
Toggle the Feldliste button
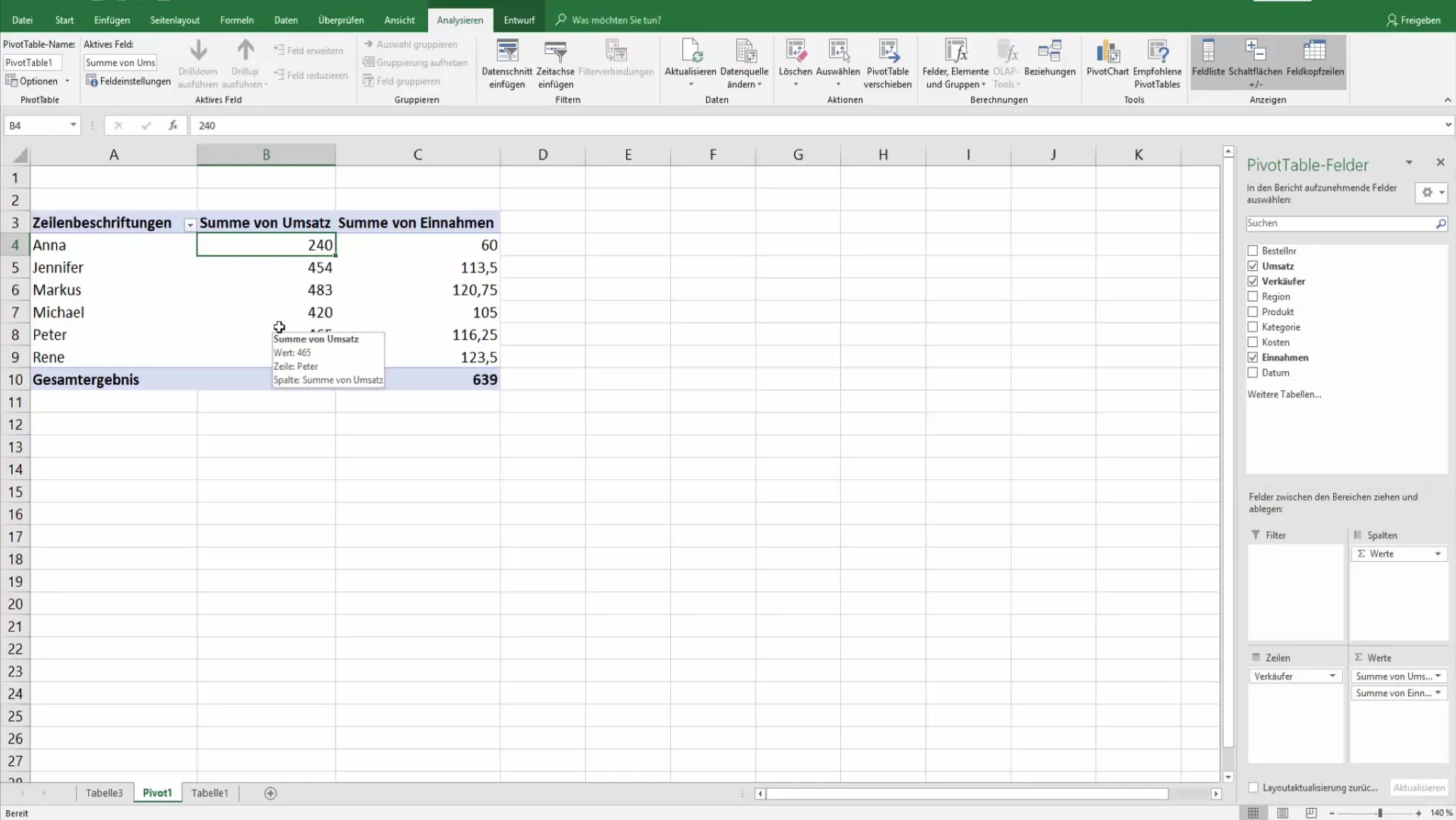pyautogui.click(x=1209, y=62)
